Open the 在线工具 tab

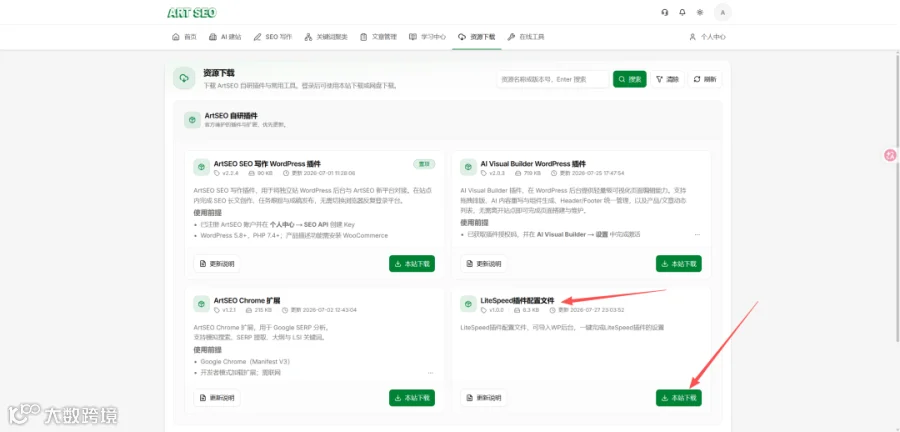(526, 37)
